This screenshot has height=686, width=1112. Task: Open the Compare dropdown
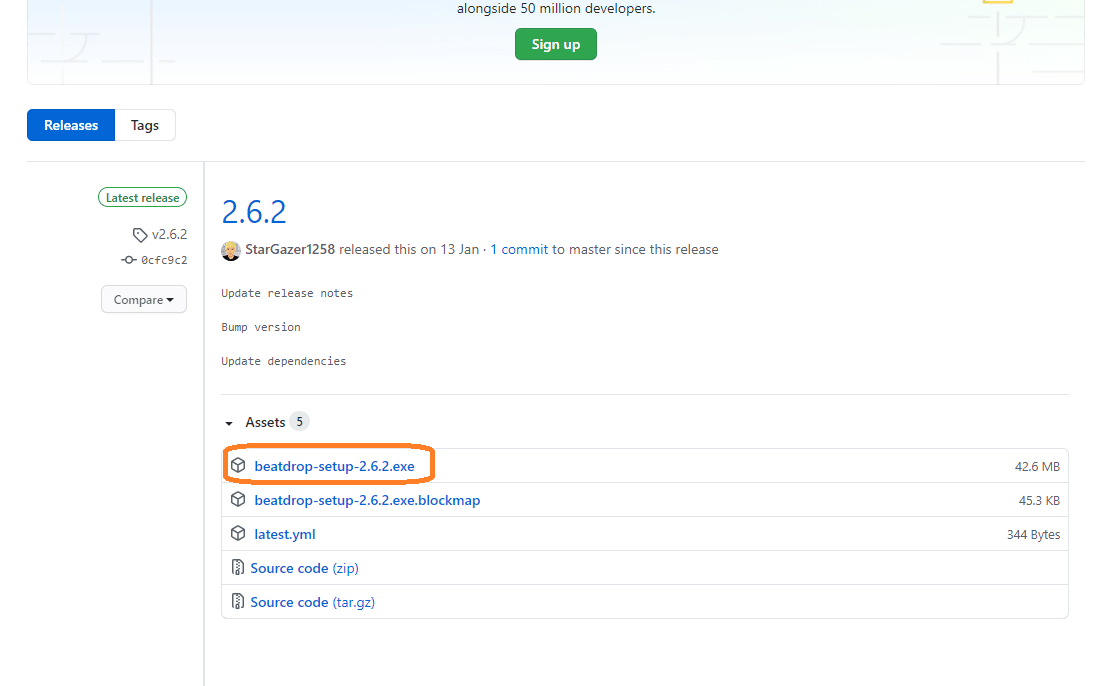(x=144, y=299)
